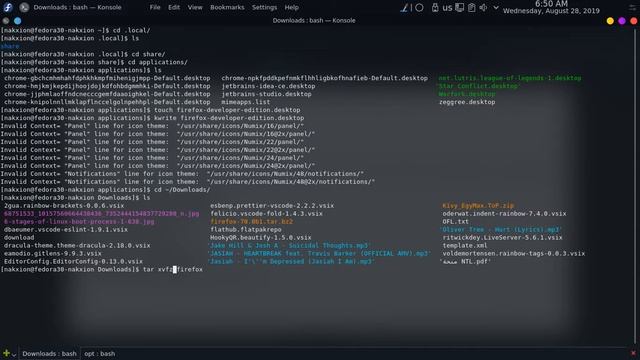The height and width of the screenshot is (360, 640).
Task: Open the Bookmarks menu
Action: 227,7
